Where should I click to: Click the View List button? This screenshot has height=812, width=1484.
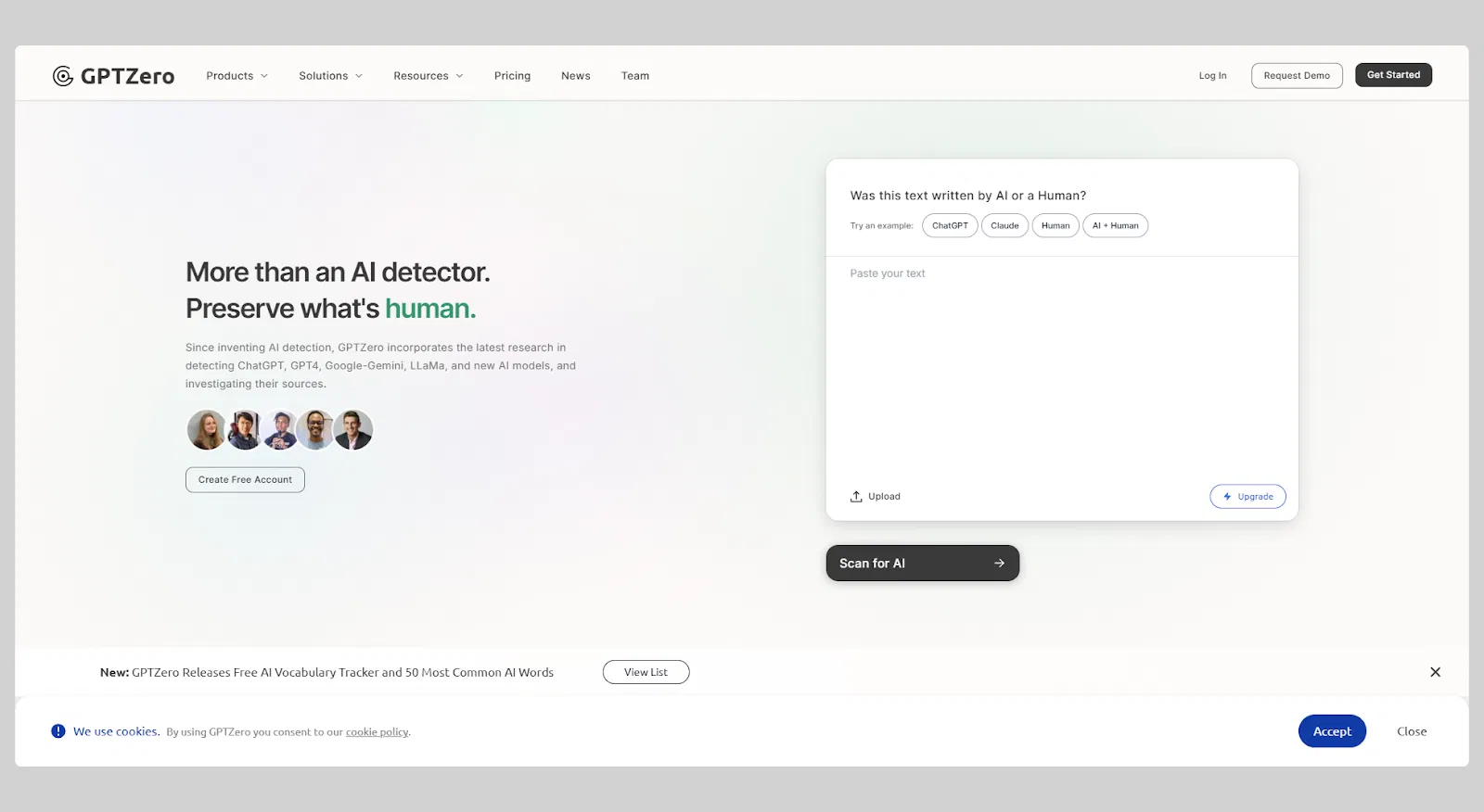[x=646, y=672]
